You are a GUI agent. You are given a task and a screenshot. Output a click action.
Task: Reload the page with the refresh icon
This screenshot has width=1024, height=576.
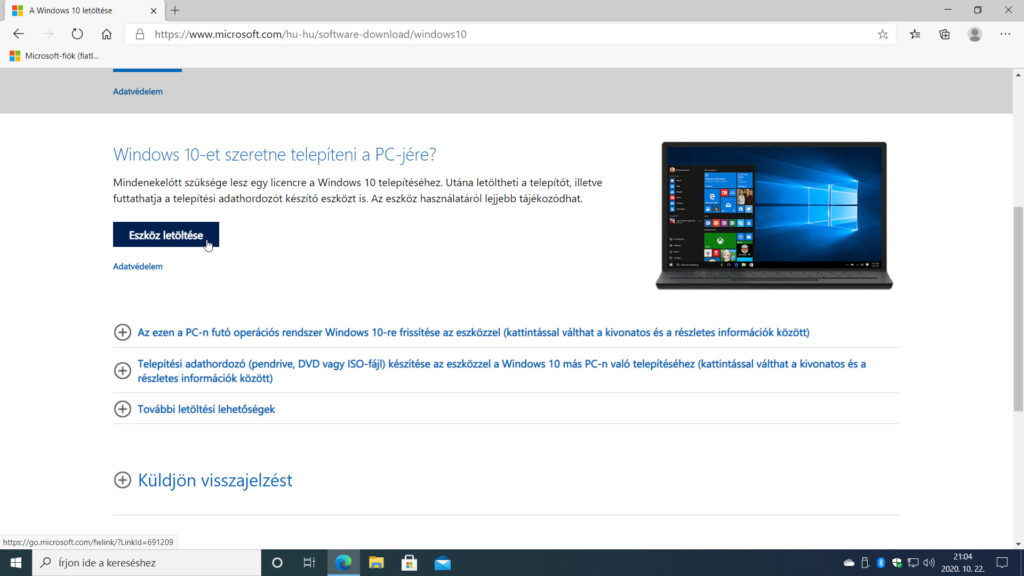(x=77, y=34)
